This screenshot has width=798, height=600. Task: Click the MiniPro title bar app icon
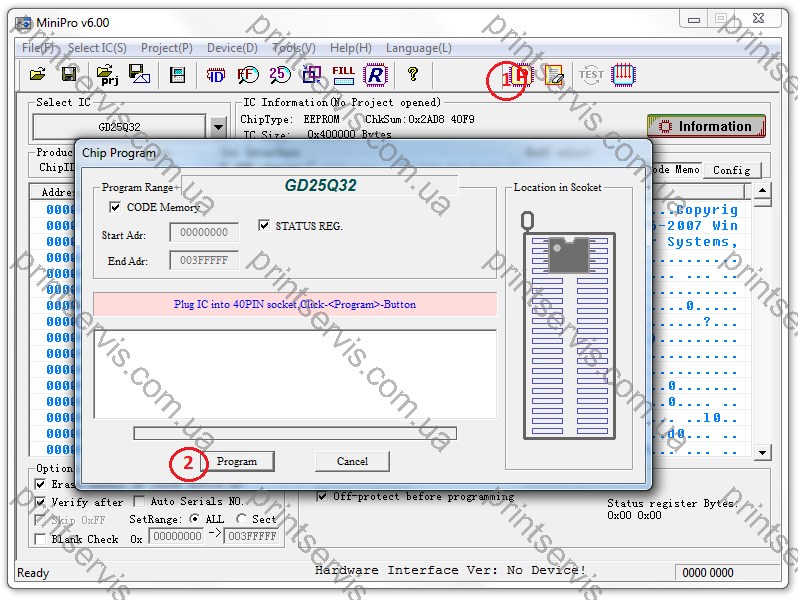[x=23, y=23]
